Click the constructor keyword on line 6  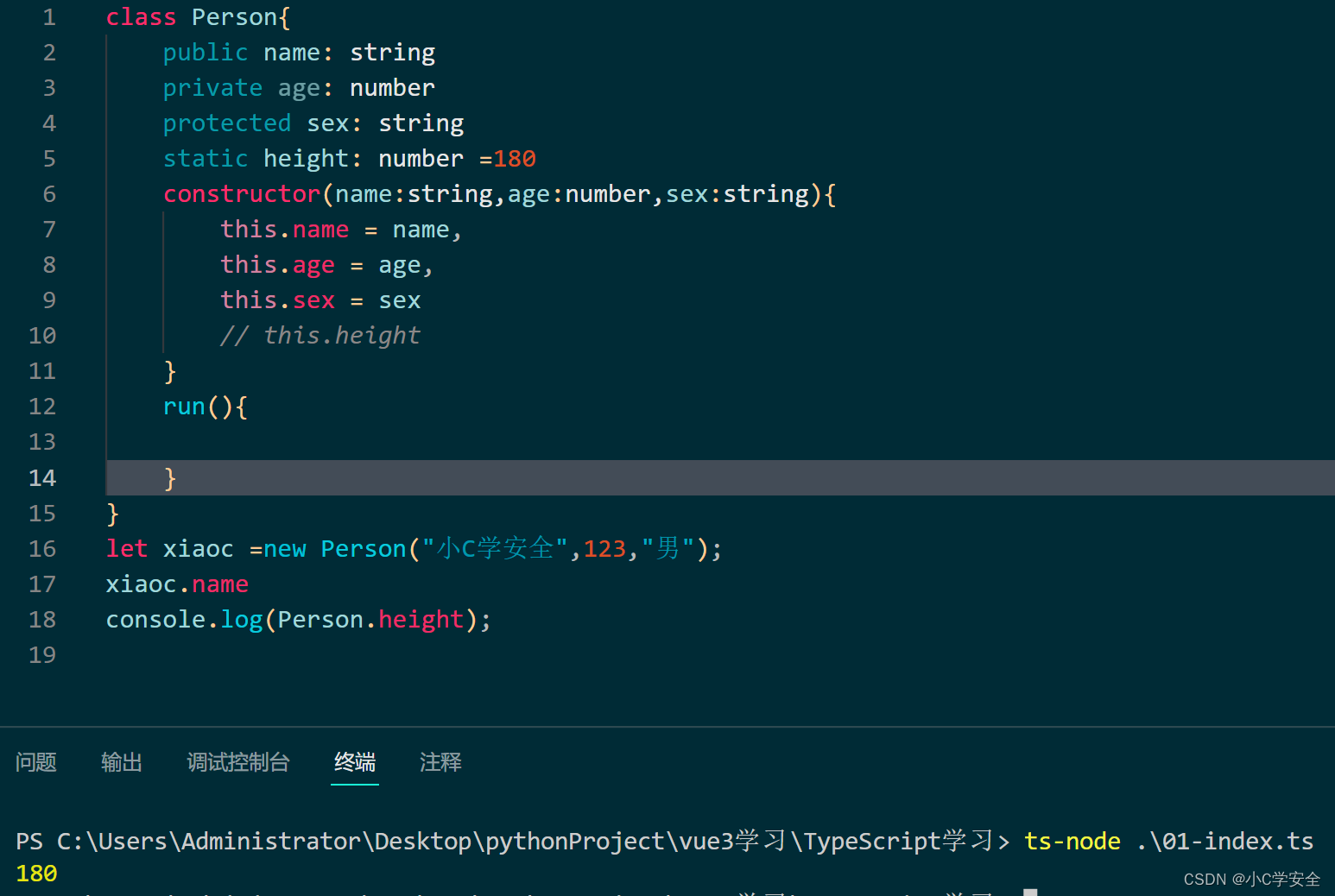pos(241,193)
